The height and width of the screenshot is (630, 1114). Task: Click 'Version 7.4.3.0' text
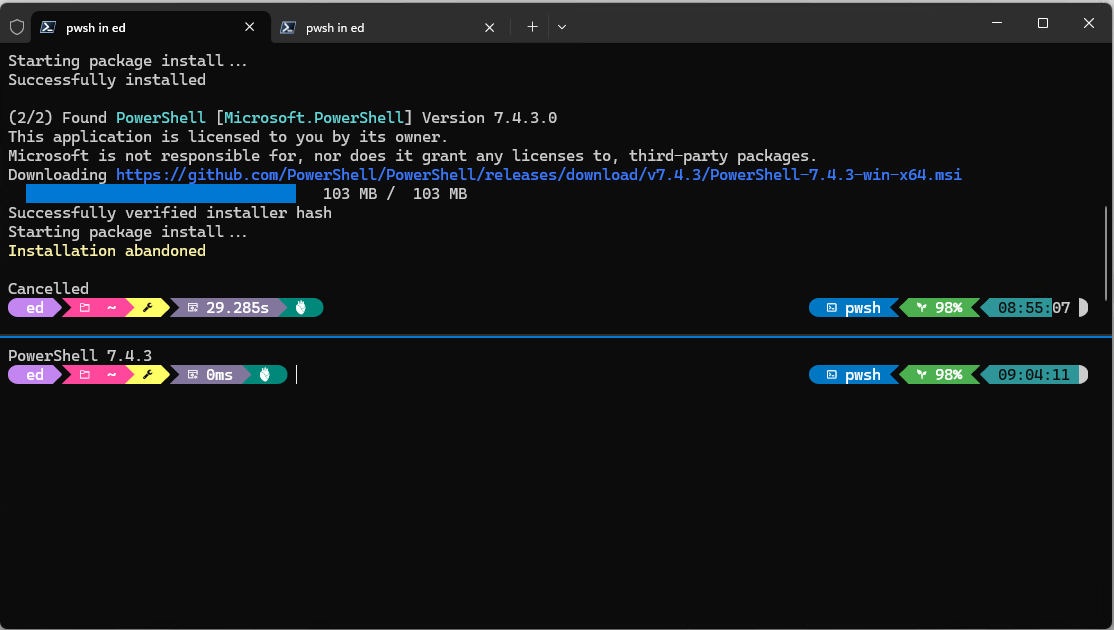click(490, 118)
